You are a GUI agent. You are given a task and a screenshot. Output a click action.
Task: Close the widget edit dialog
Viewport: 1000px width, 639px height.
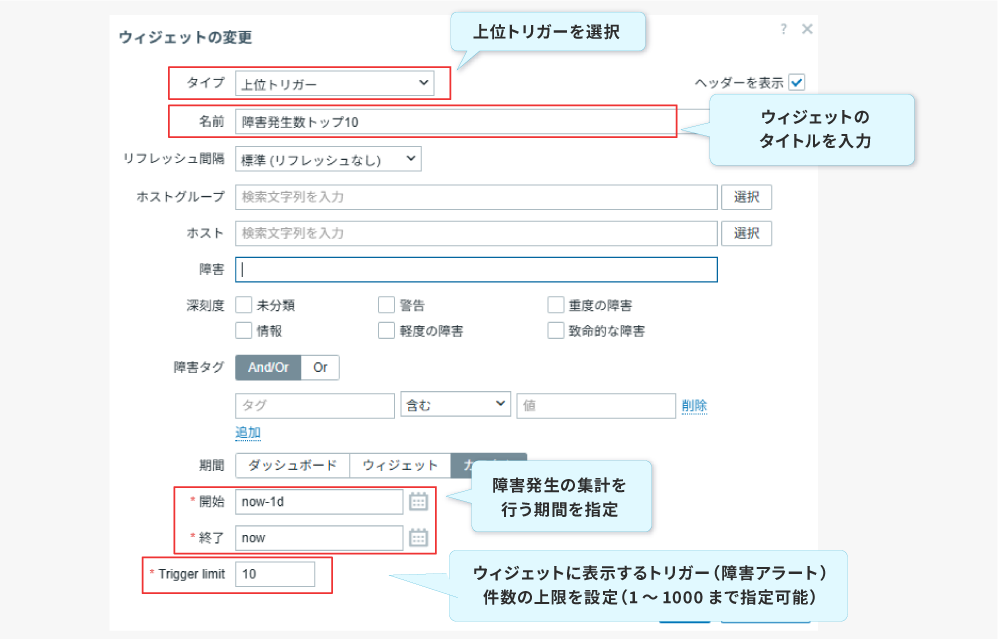pyautogui.click(x=807, y=29)
